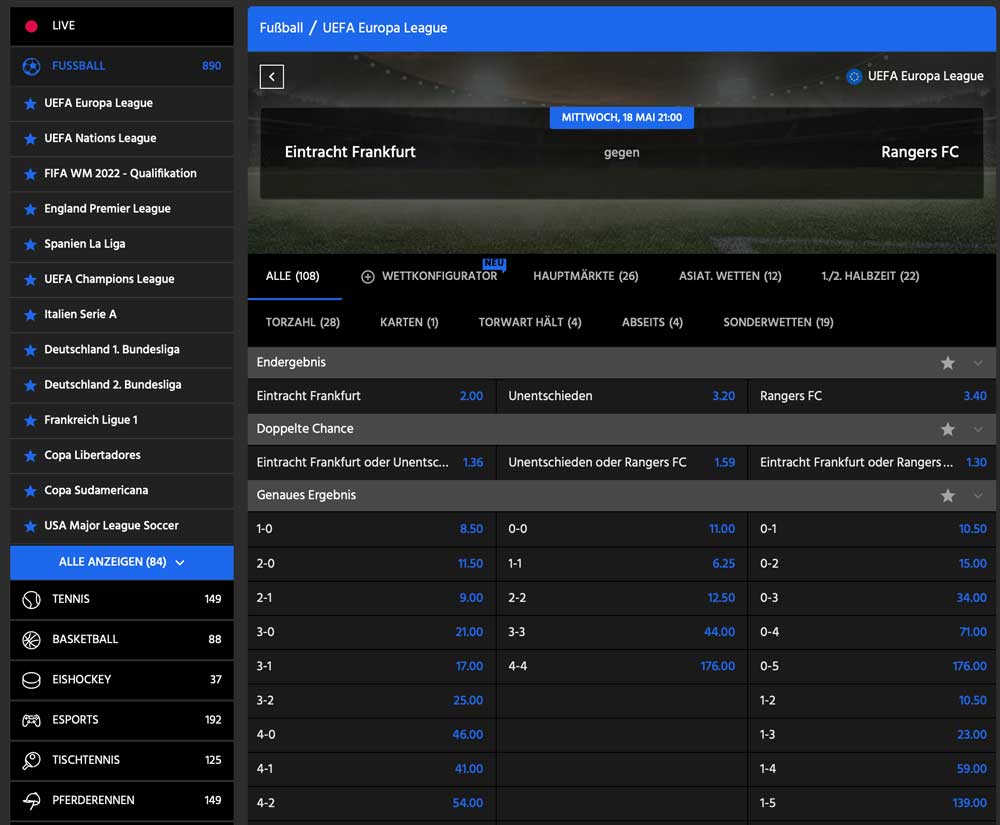Click the star beside Copa Sudamericana
Image resolution: width=1000 pixels, height=825 pixels.
30,491
